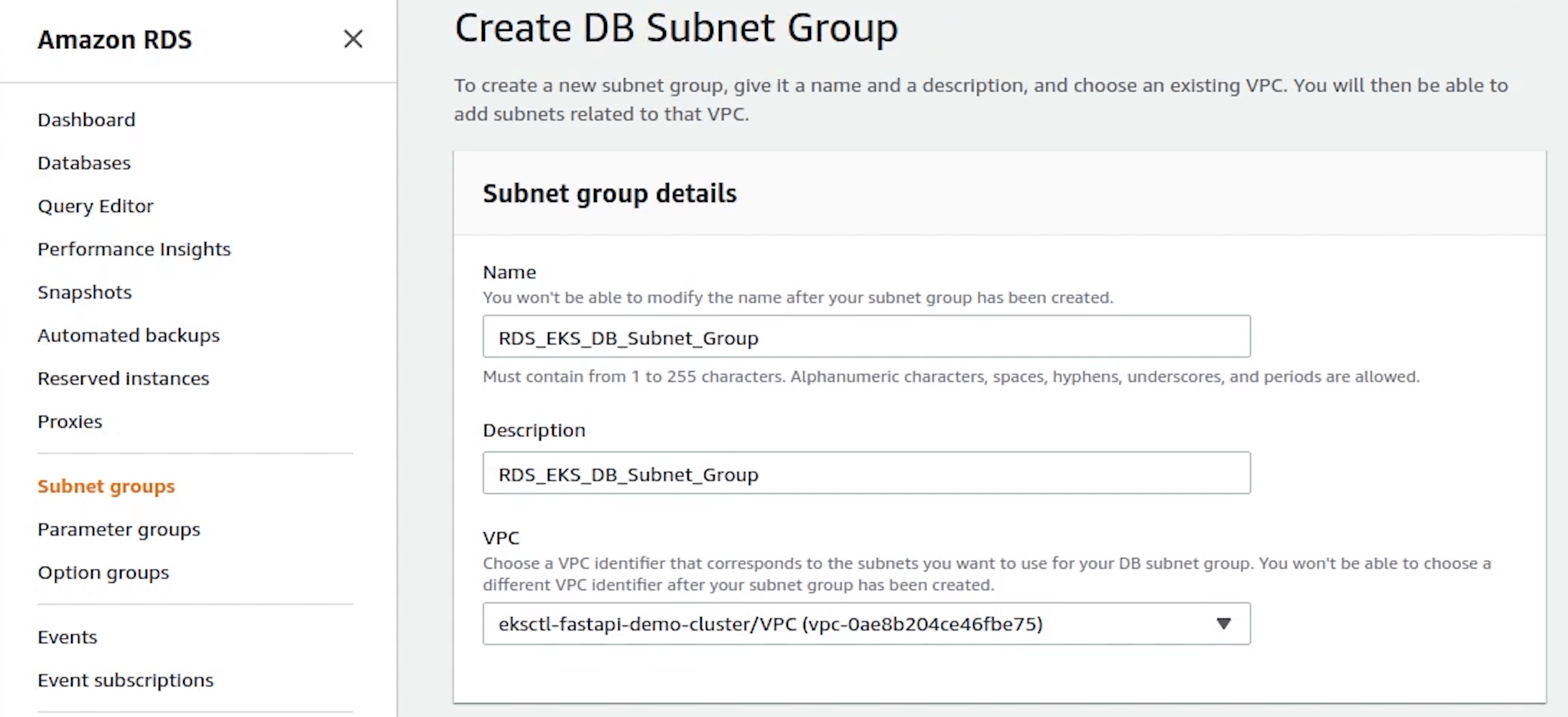Go to Option groups
The image size is (1568, 717).
tap(103, 573)
